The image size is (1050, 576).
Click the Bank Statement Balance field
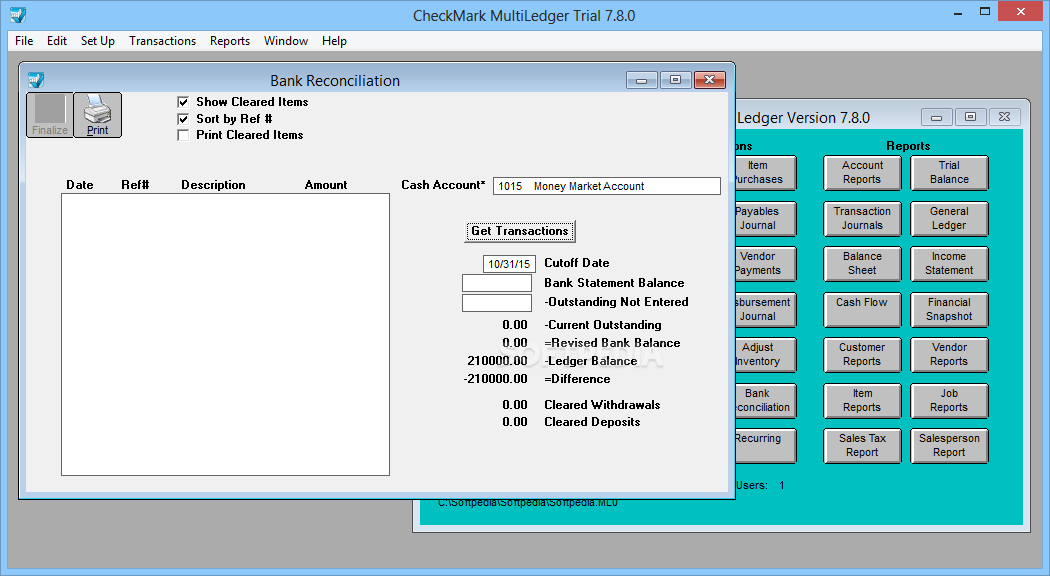click(497, 283)
